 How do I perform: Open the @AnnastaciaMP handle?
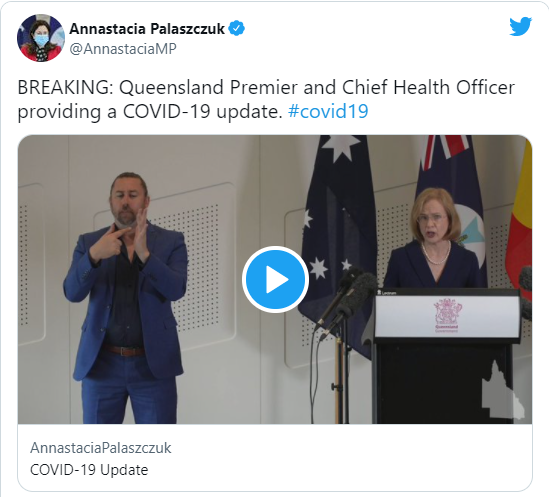click(x=123, y=49)
